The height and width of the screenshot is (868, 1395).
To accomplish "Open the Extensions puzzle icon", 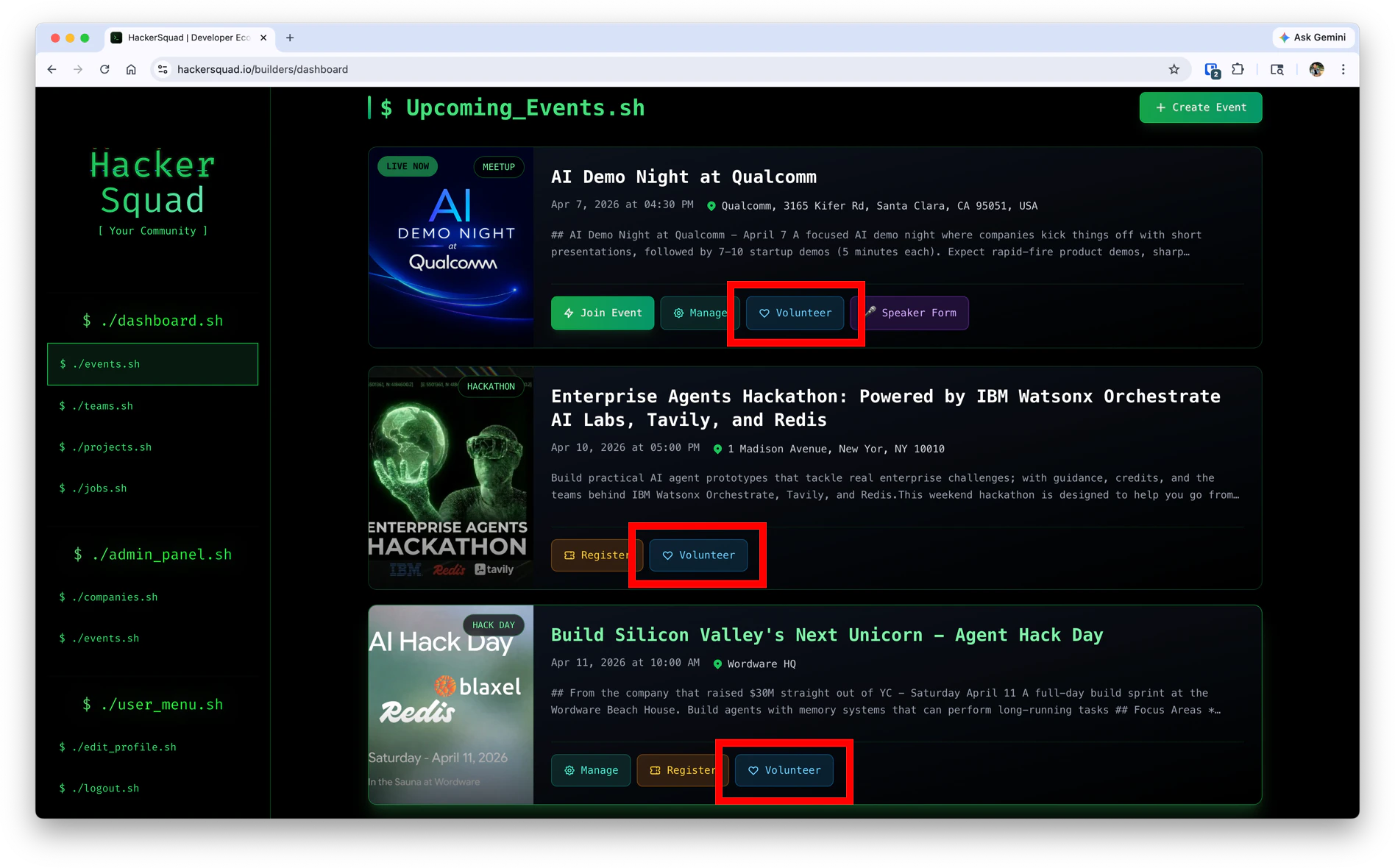I will 1238,69.
